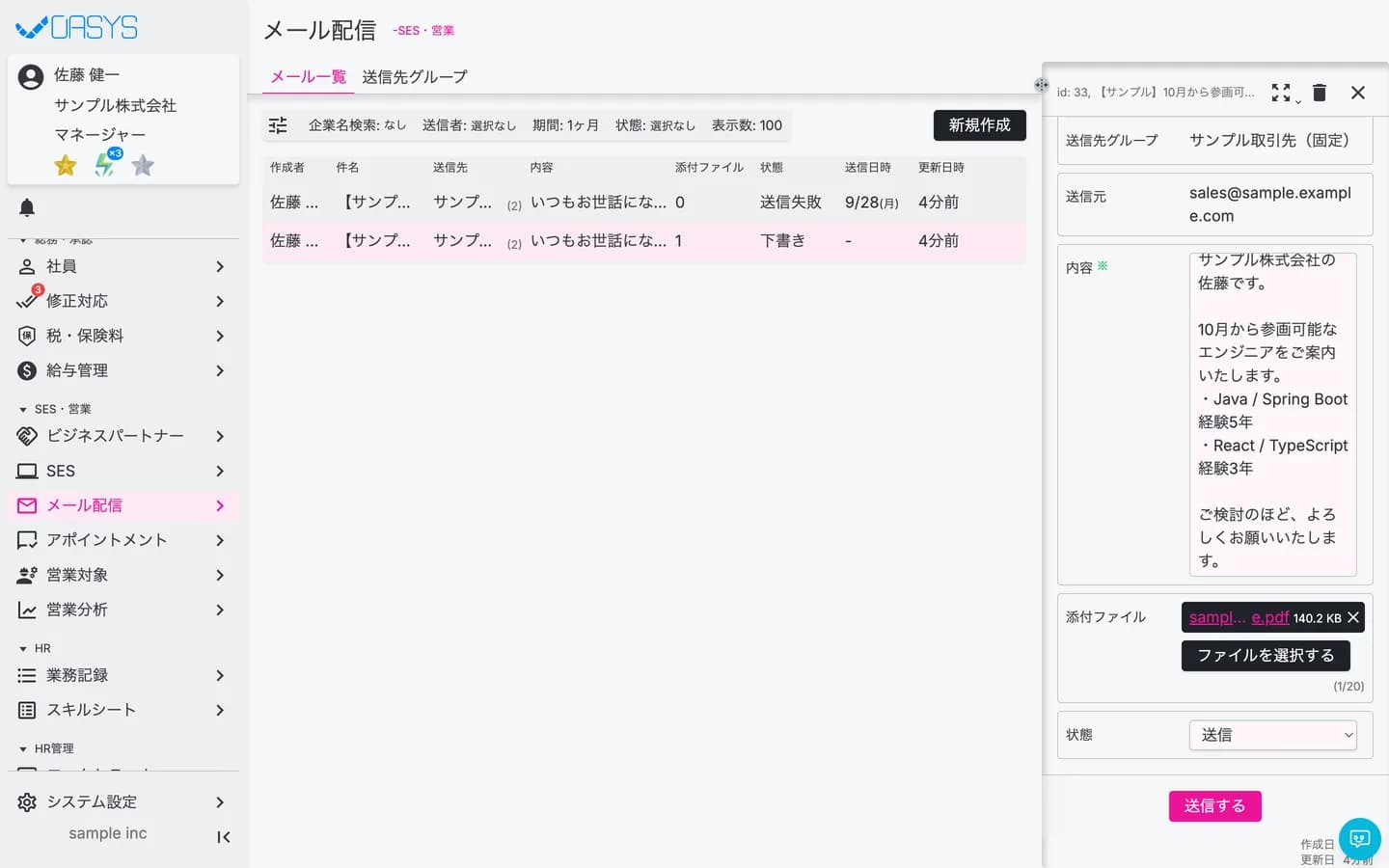The width and height of the screenshot is (1389, 868).
Task: Click the メール配信 envelope icon in sidebar
Action: tap(27, 505)
